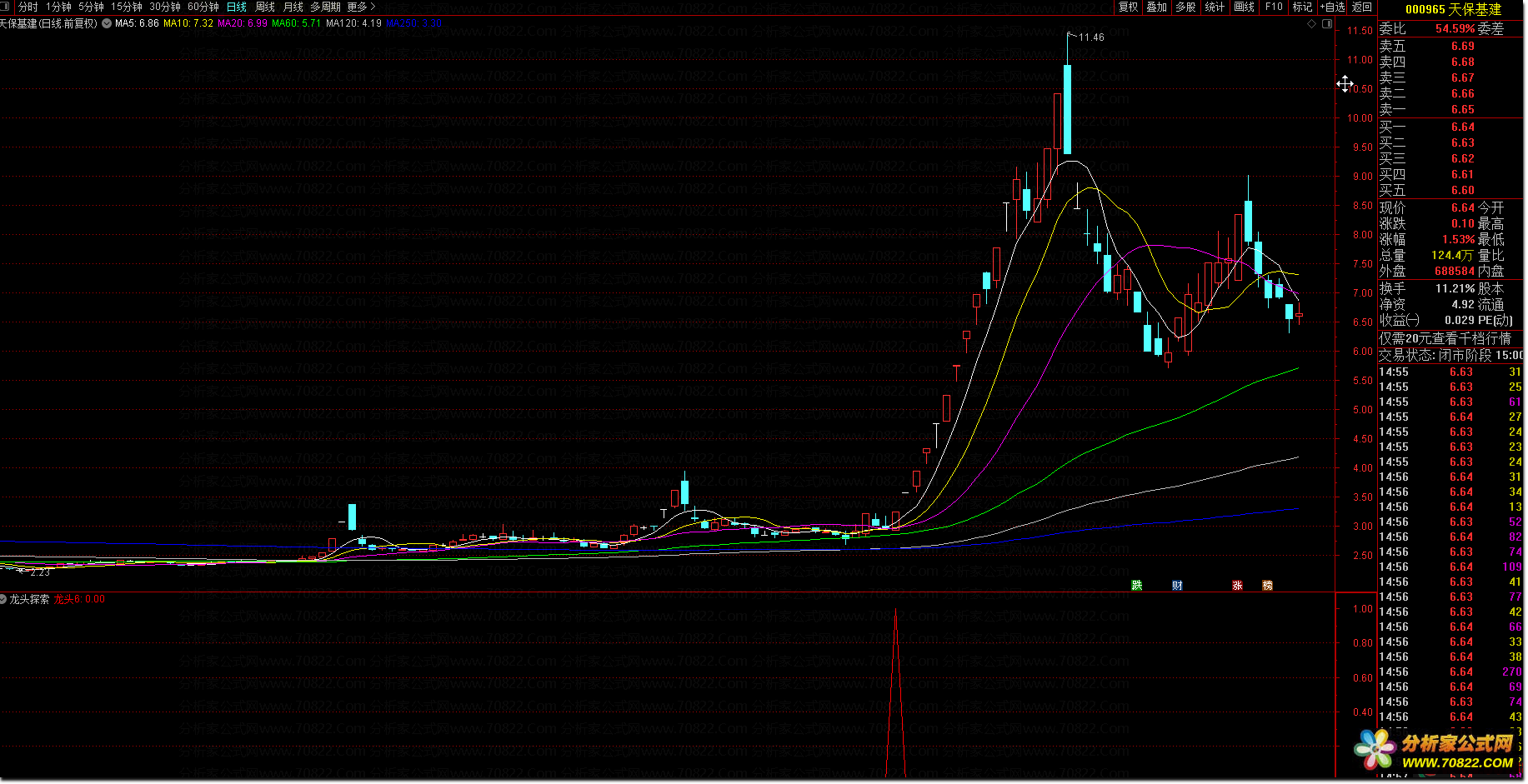Click the red 涨 marker icon
1528x784 pixels.
pyautogui.click(x=1237, y=586)
